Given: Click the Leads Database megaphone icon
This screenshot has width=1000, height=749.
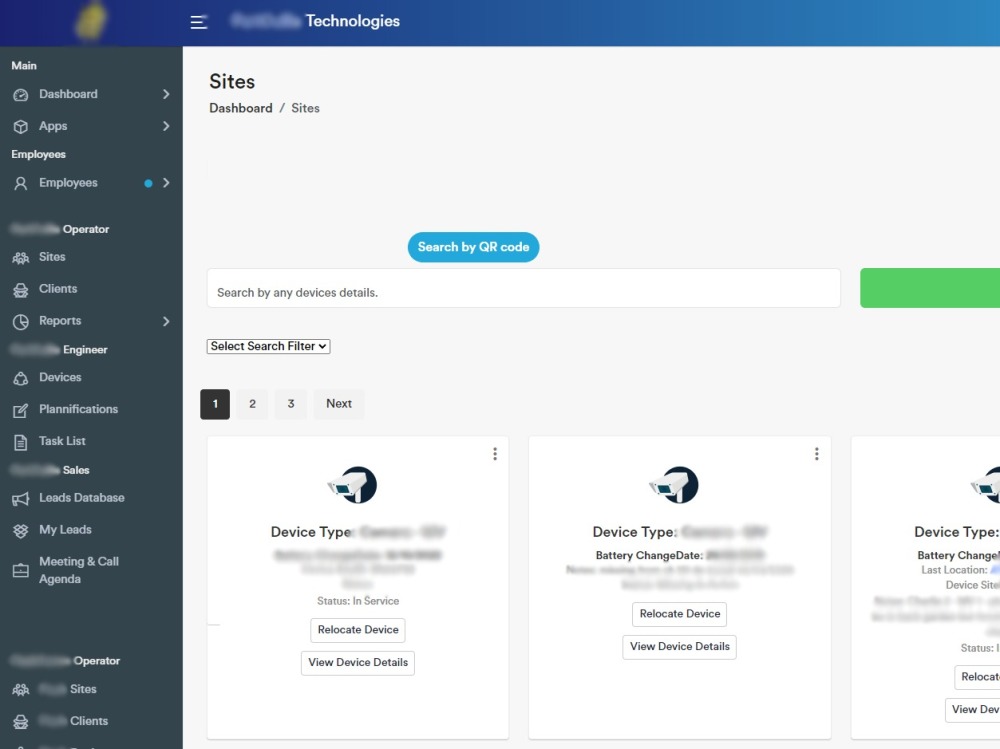Looking at the screenshot, I should [20, 499].
